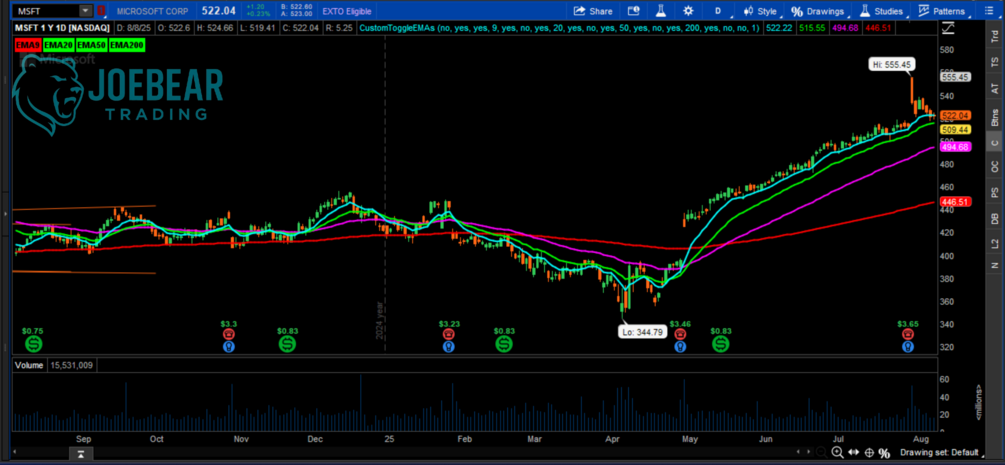Click the collapse lower panel arrow icon
The height and width of the screenshot is (465, 1005).
pos(83,454)
